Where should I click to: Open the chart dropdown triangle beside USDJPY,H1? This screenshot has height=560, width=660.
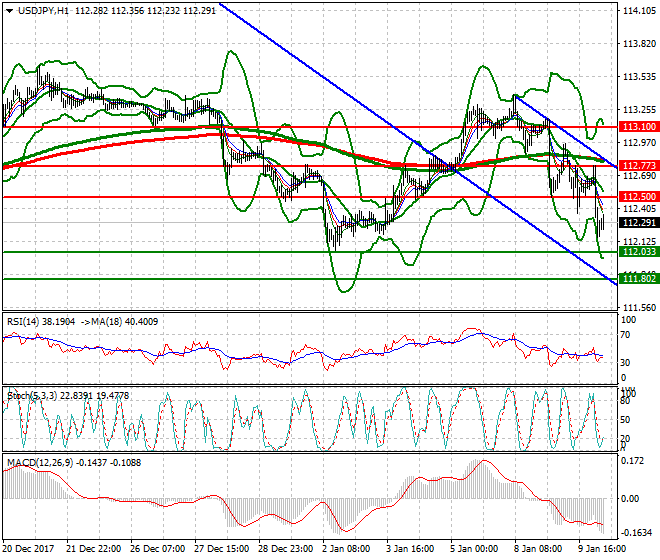coord(9,11)
